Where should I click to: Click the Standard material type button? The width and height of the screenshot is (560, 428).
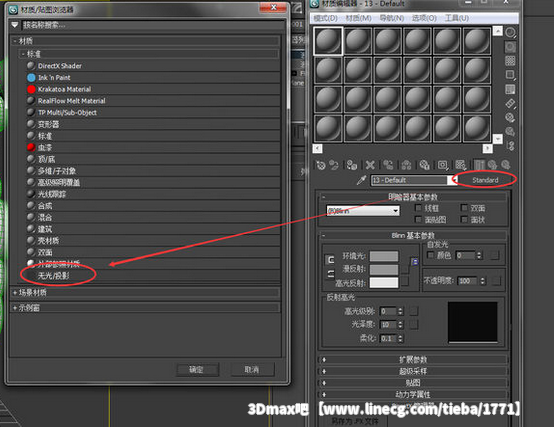[x=485, y=180]
